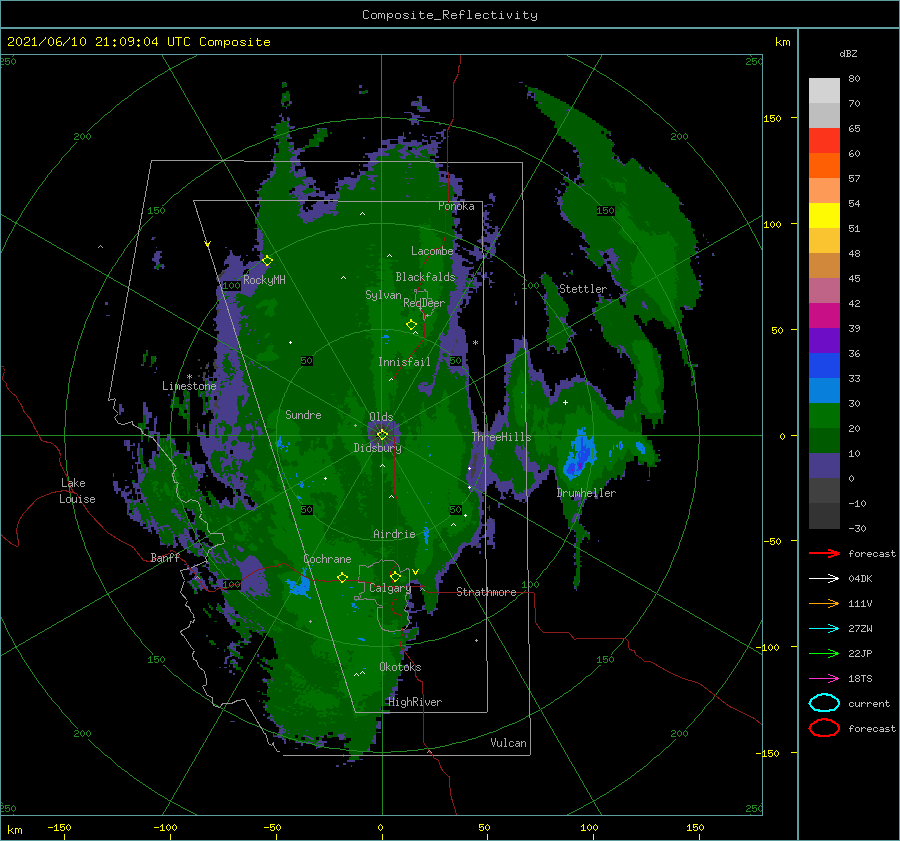Click the light gray 70–80 dBZ swatch

coord(824,90)
